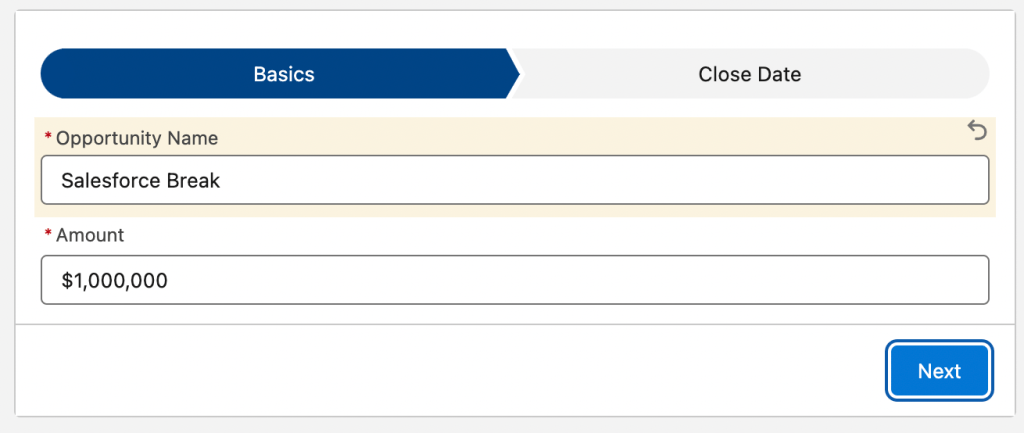1024x433 pixels.
Task: Advance the flow using the blue Next button
Action: click(939, 370)
